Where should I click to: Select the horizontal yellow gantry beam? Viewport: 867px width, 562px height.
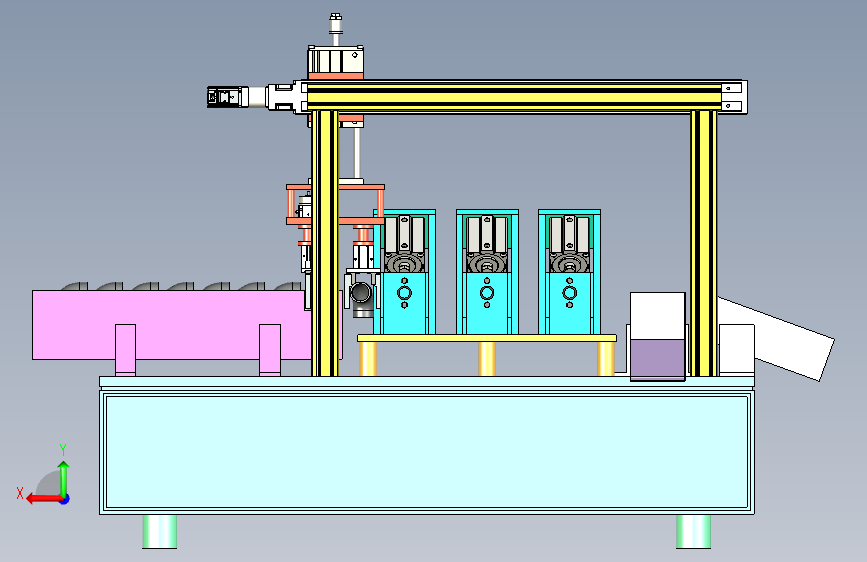click(x=514, y=97)
